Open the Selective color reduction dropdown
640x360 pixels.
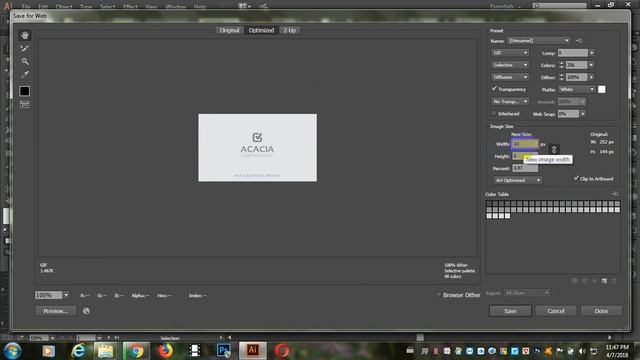[510, 65]
